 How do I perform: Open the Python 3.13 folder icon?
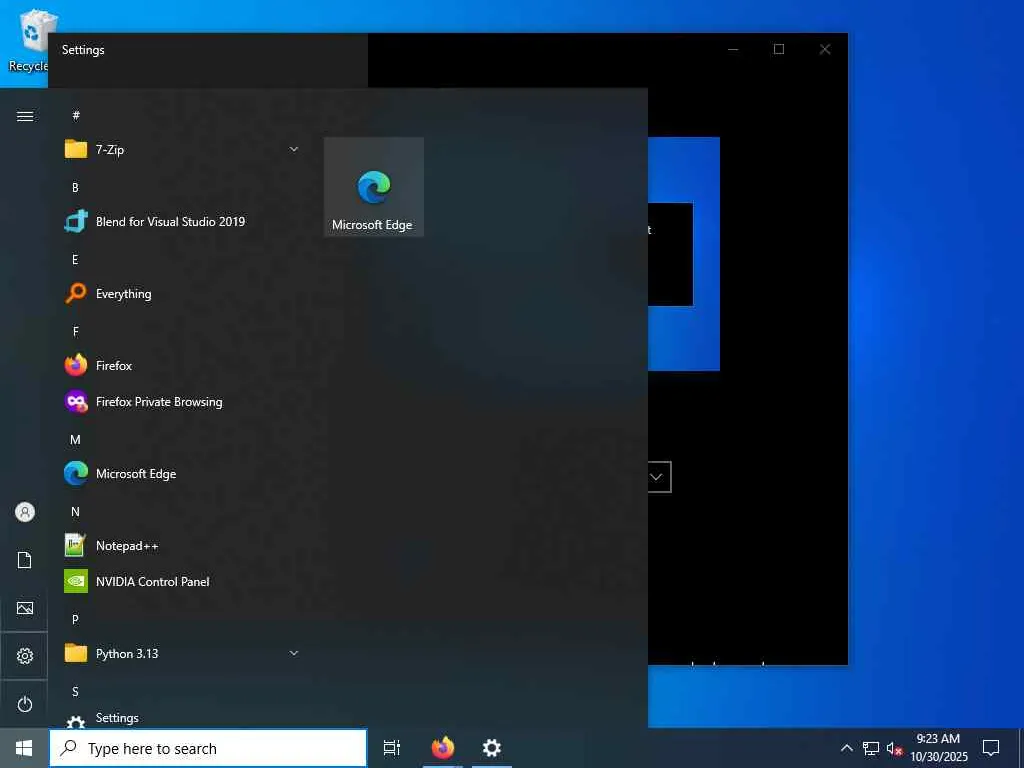point(76,654)
